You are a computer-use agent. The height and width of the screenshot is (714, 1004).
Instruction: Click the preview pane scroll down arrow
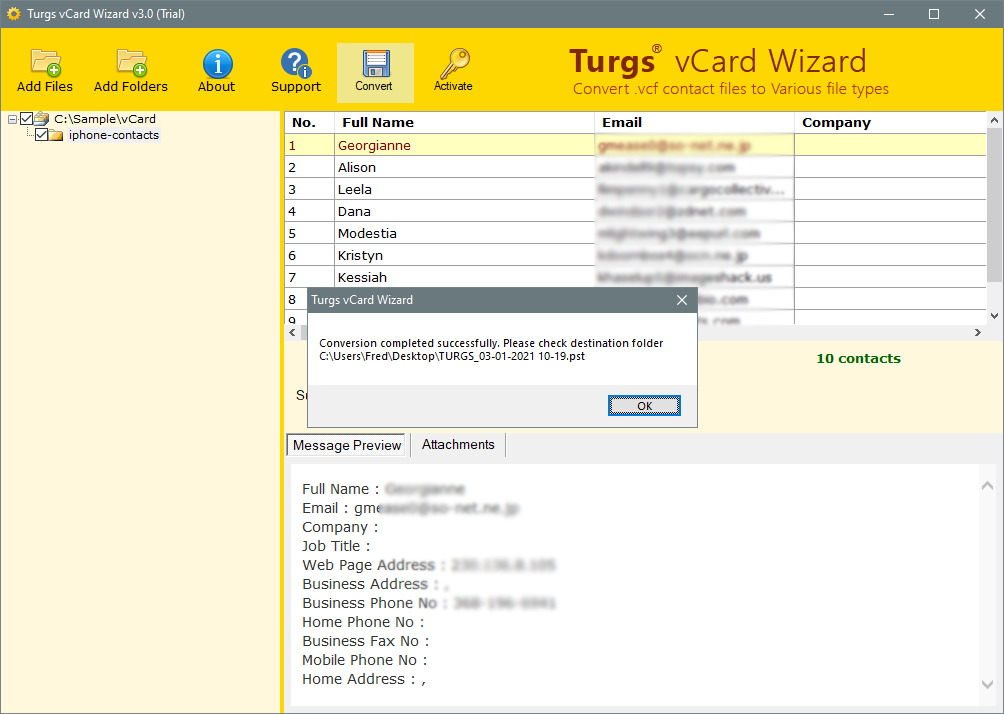(x=987, y=685)
